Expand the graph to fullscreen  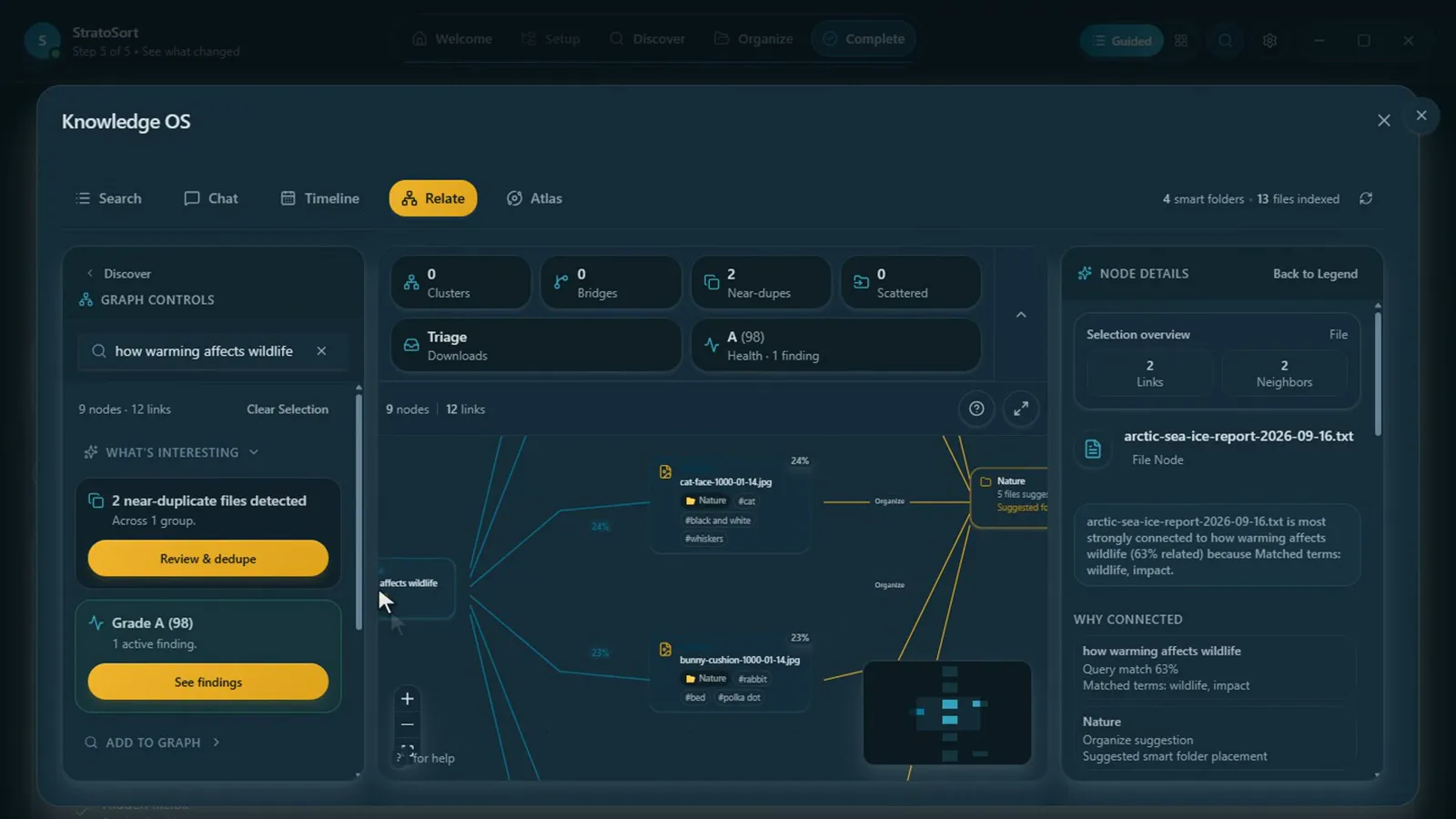pos(1021,409)
